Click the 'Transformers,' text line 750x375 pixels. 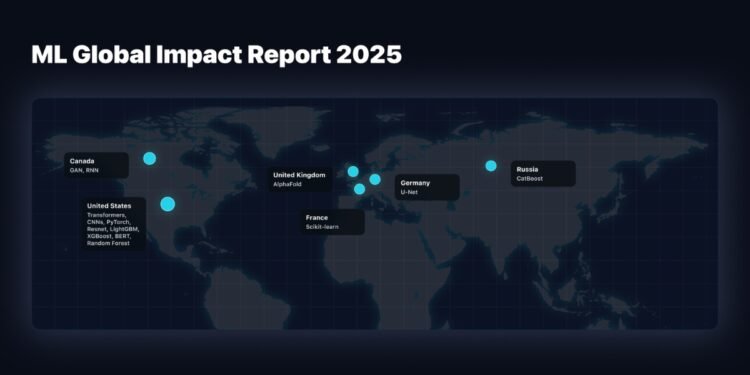(106, 215)
